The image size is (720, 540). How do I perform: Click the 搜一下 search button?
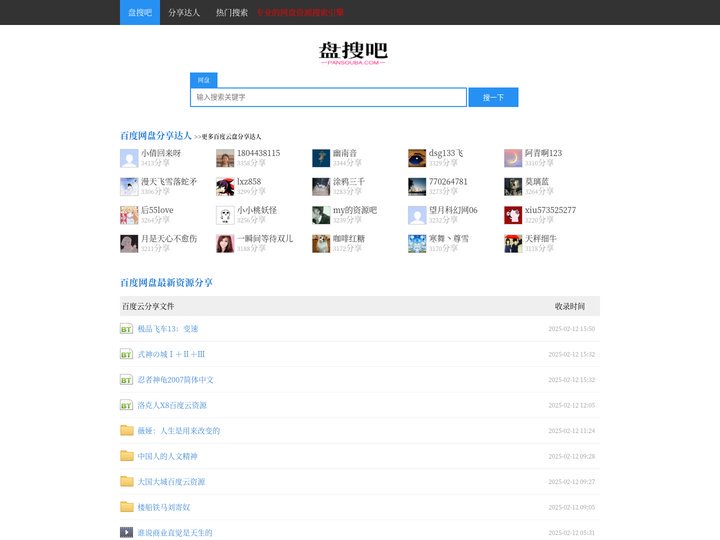(x=493, y=97)
